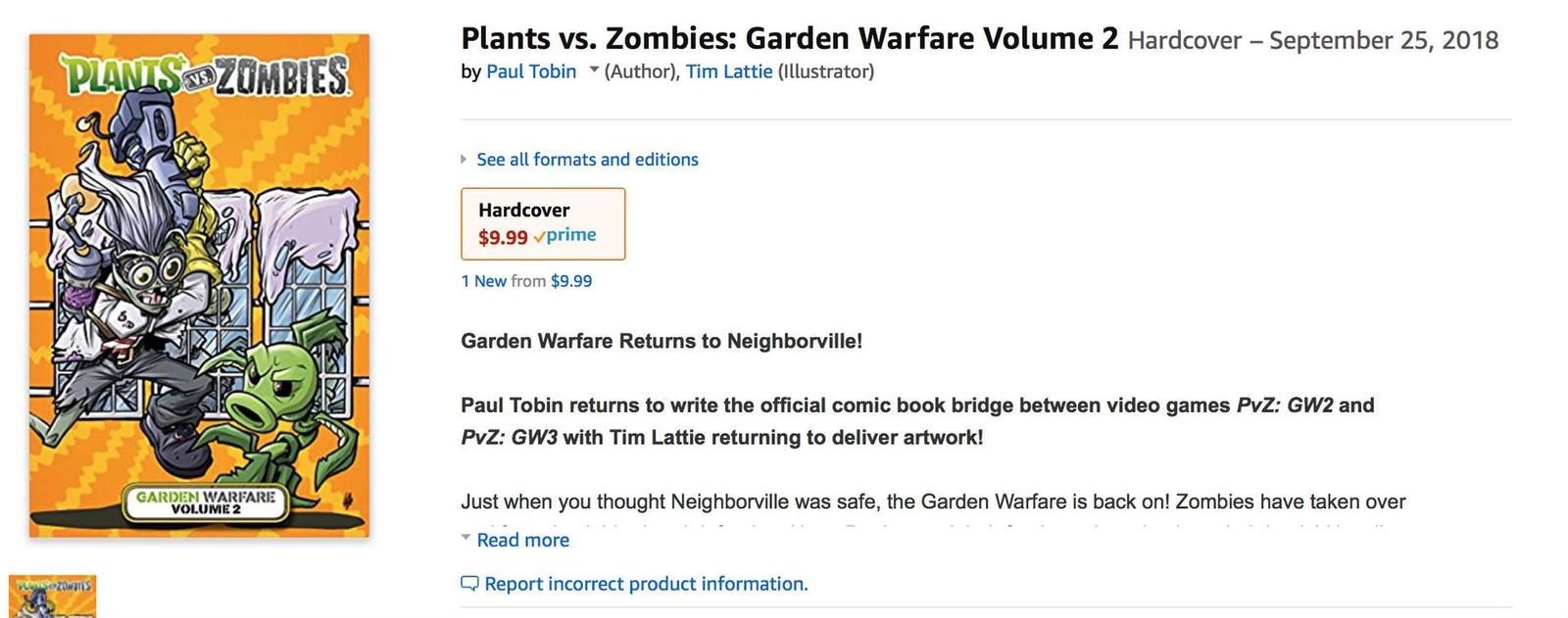Click See all formats and editions link
The image size is (1568, 618).
click(x=587, y=160)
